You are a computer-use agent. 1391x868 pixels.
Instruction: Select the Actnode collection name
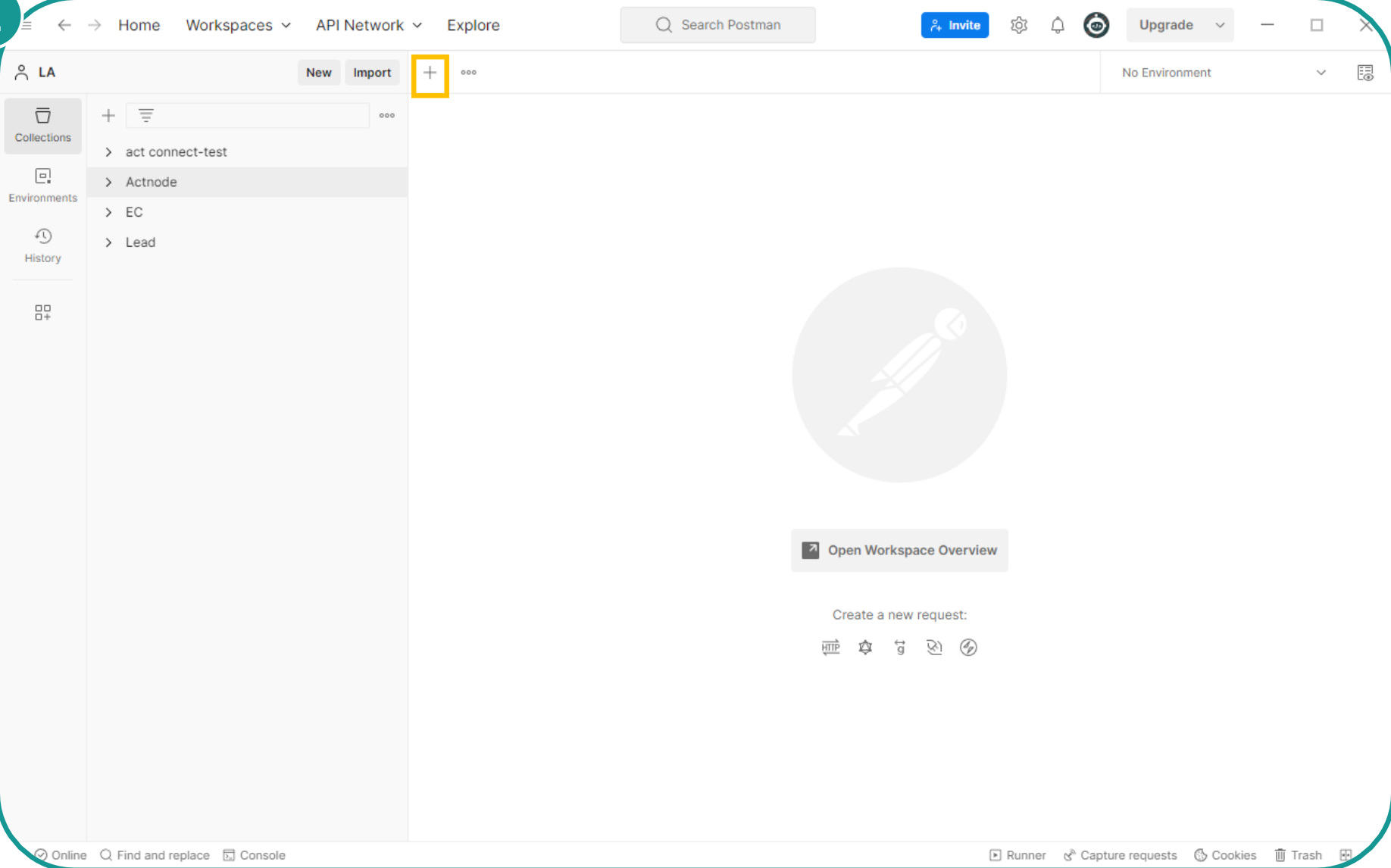pos(152,183)
